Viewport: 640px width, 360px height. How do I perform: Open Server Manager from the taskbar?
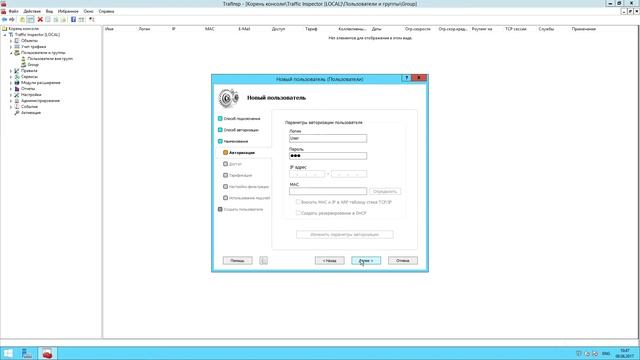point(27,353)
